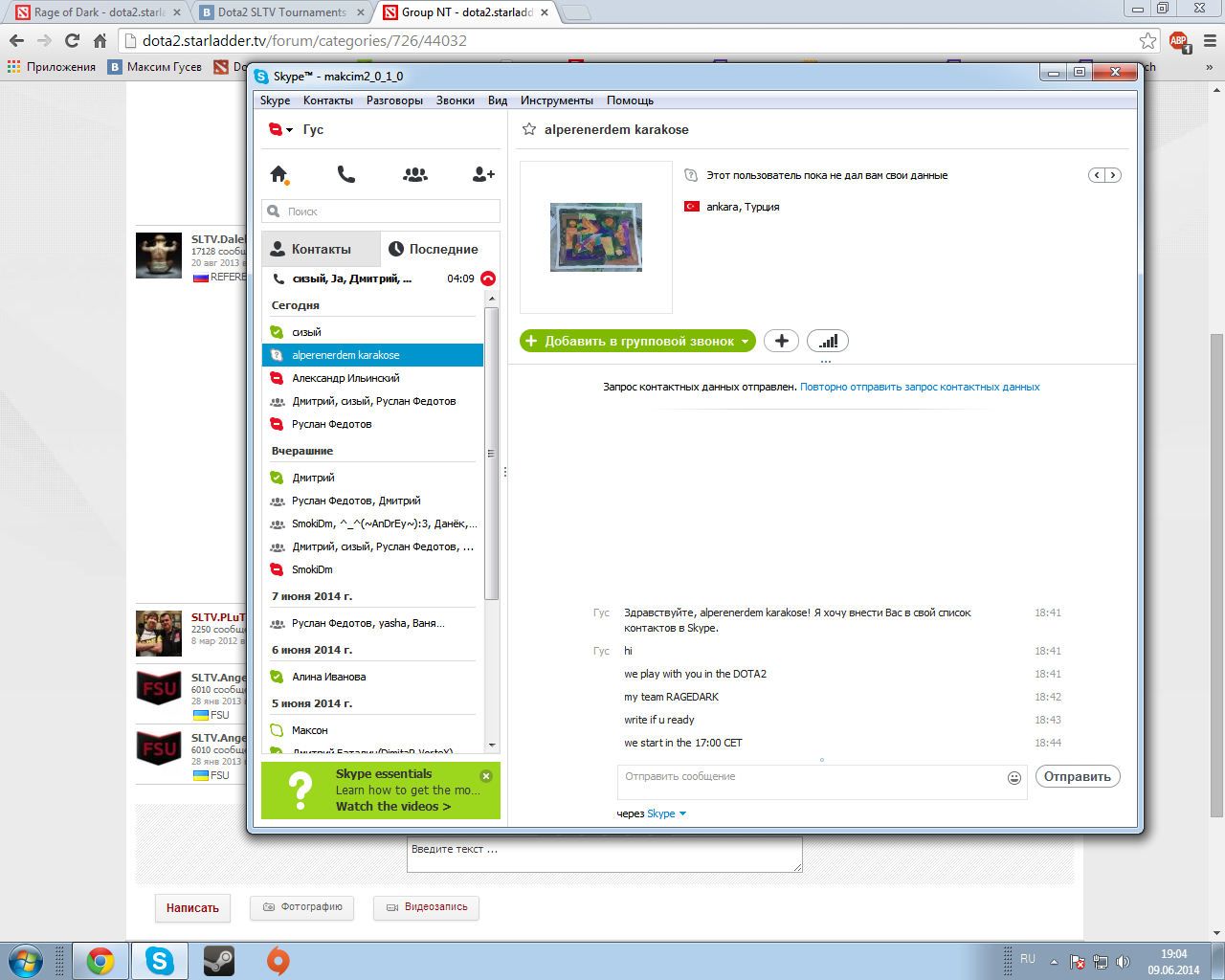Open Вид menu
Screen dimensions: 1225x980
(x=498, y=100)
